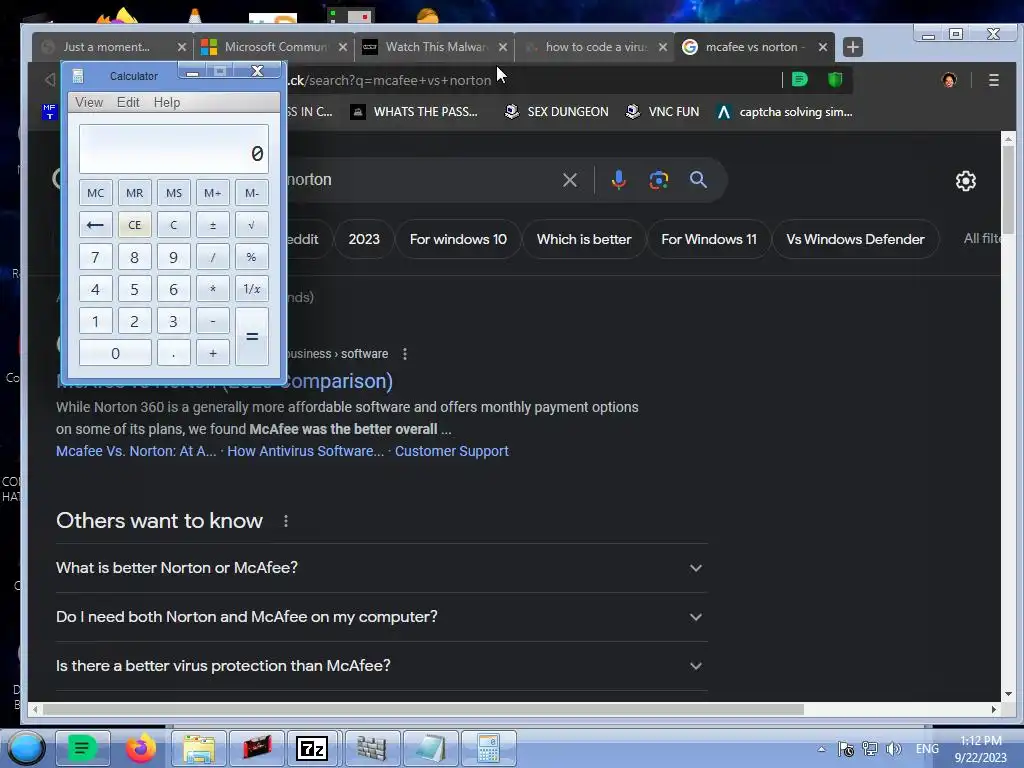Open Firefox from the taskbar
The image size is (1024, 768).
click(x=140, y=748)
